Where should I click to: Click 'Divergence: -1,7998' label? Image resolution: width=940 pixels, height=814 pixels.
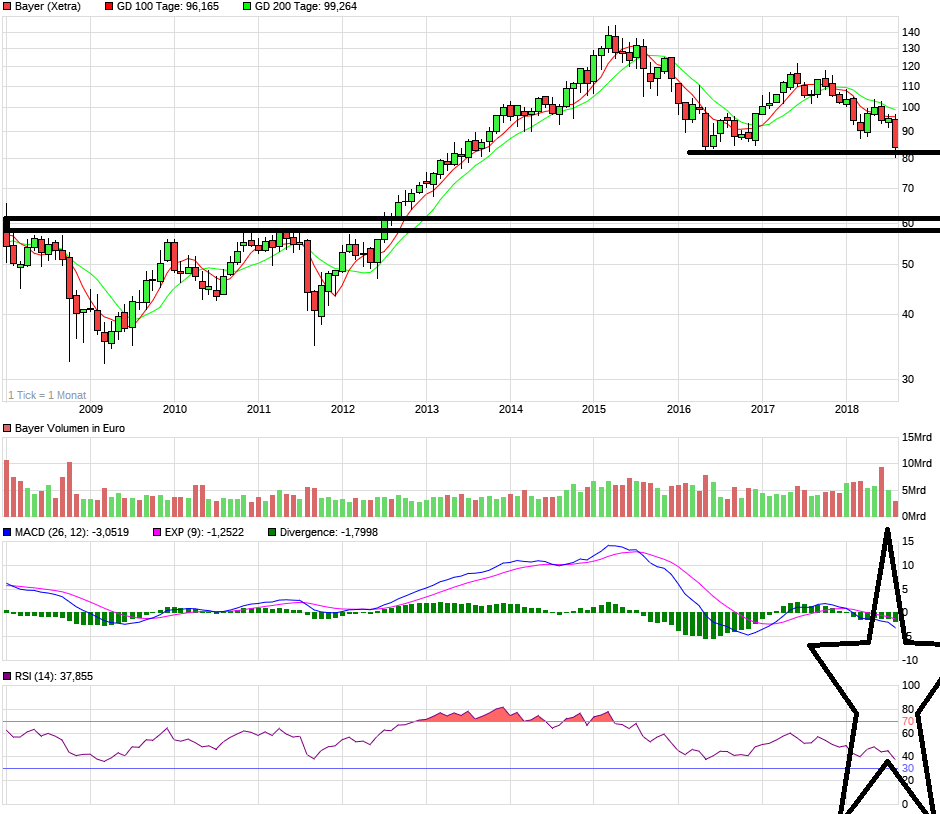point(329,532)
